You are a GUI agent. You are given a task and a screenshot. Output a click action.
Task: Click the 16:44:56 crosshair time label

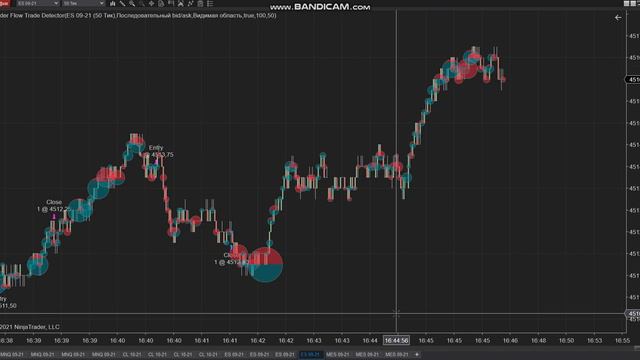point(396,340)
